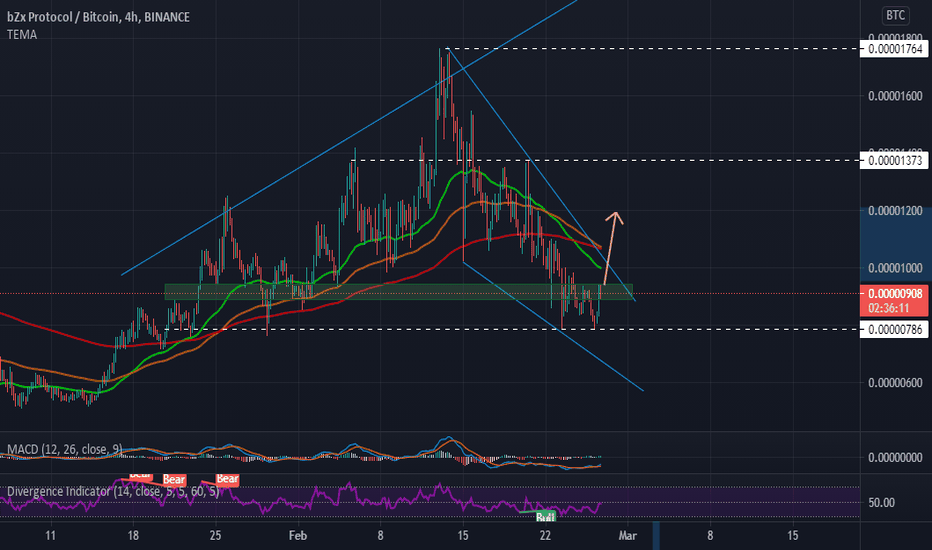The image size is (932, 550).
Task: Click the 18 date label on time axis
Action: coord(133,536)
